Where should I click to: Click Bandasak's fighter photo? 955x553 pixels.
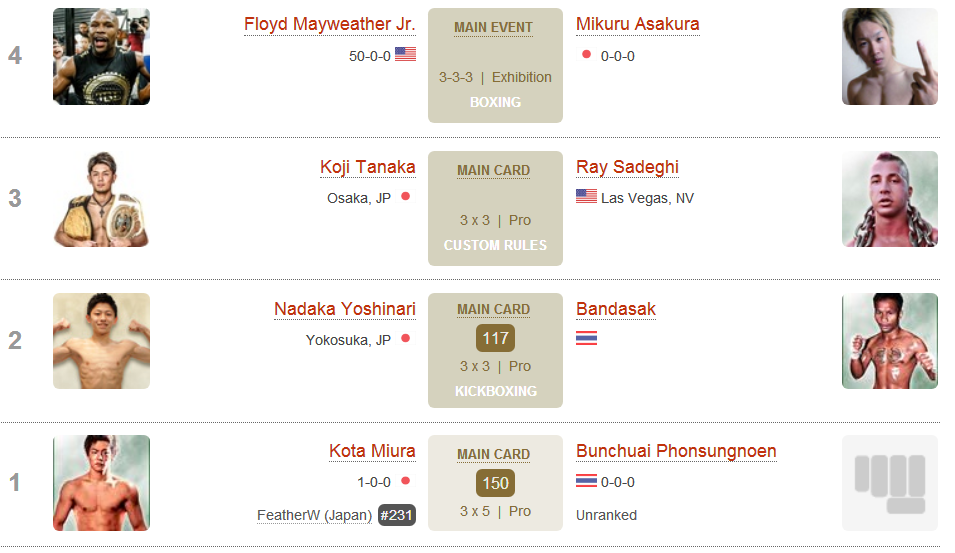(x=890, y=341)
